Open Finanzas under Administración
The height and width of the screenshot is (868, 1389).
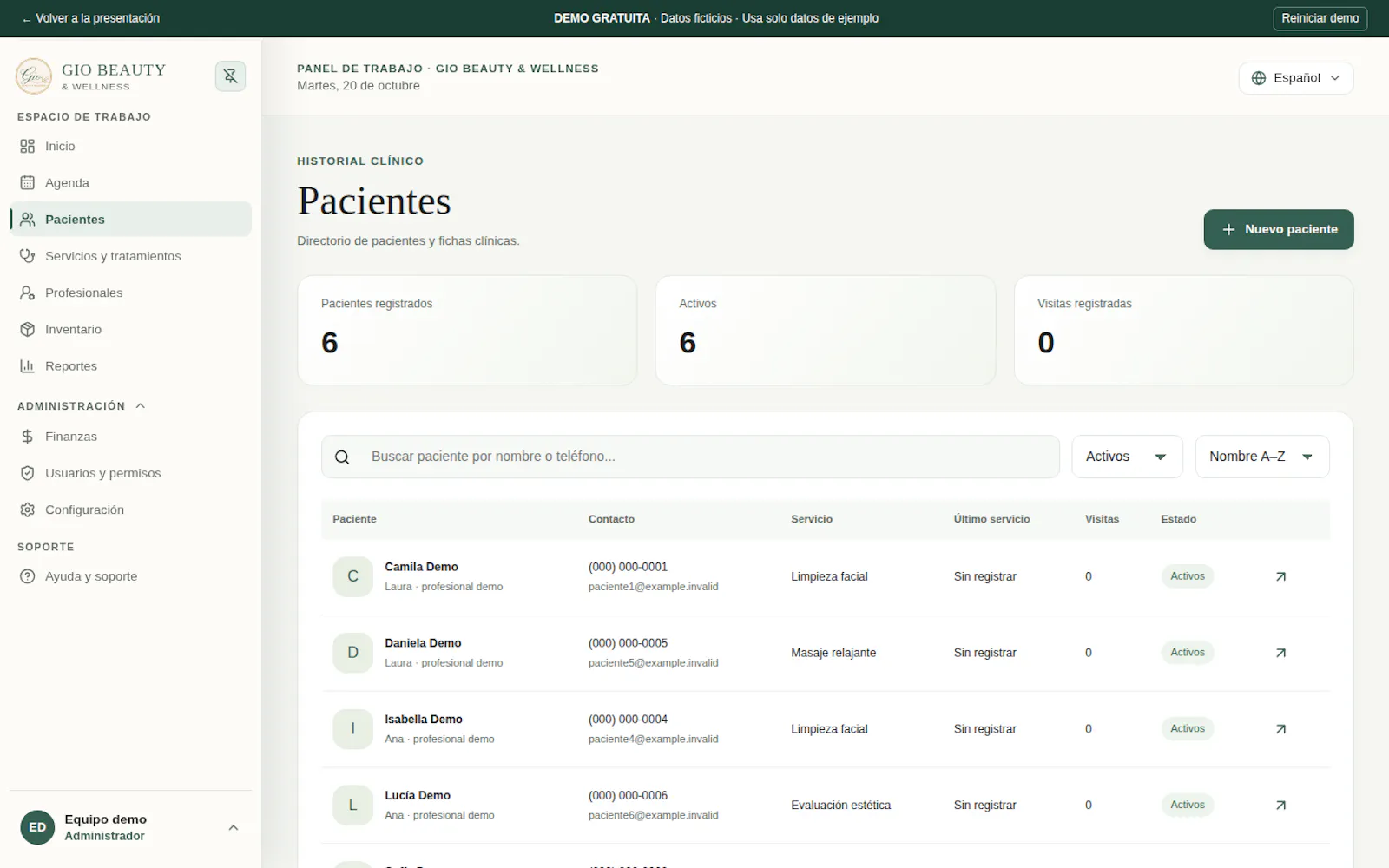(x=130, y=437)
